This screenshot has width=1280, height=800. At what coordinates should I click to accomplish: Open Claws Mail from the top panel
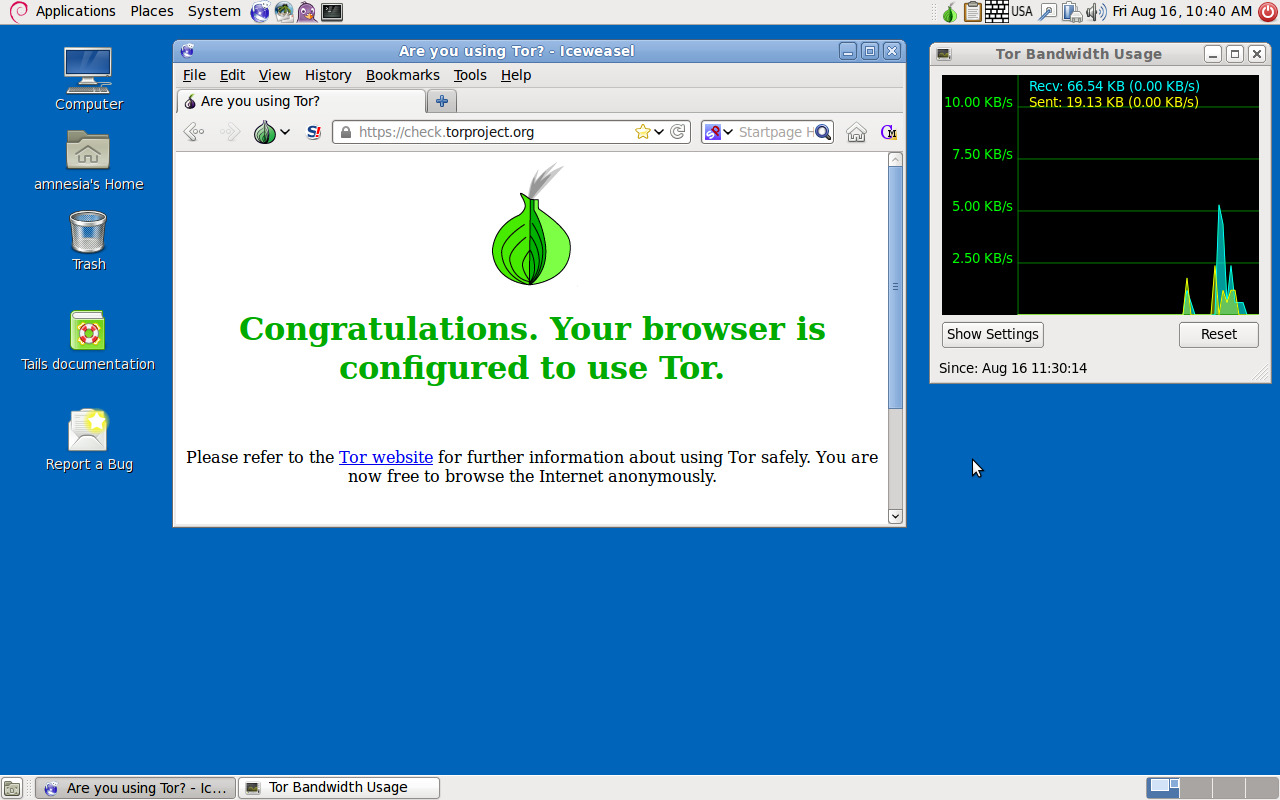click(283, 12)
